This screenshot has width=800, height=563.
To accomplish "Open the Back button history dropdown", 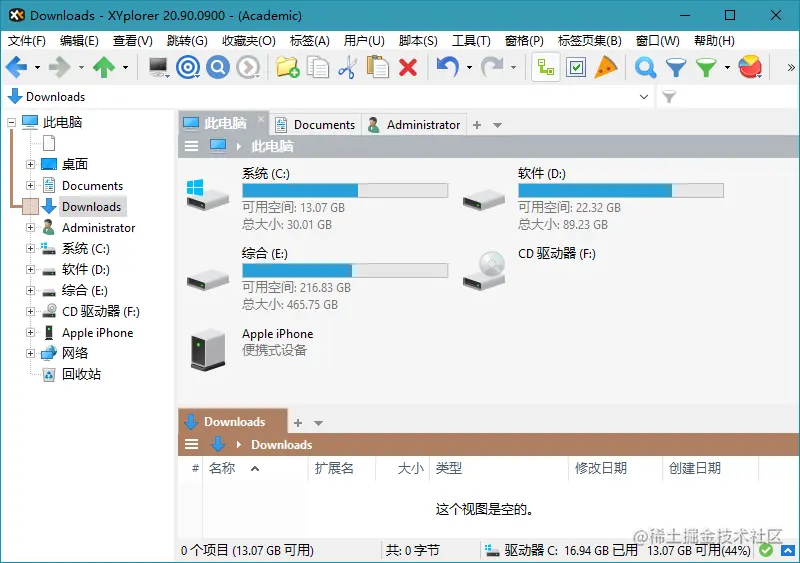I will [37, 67].
